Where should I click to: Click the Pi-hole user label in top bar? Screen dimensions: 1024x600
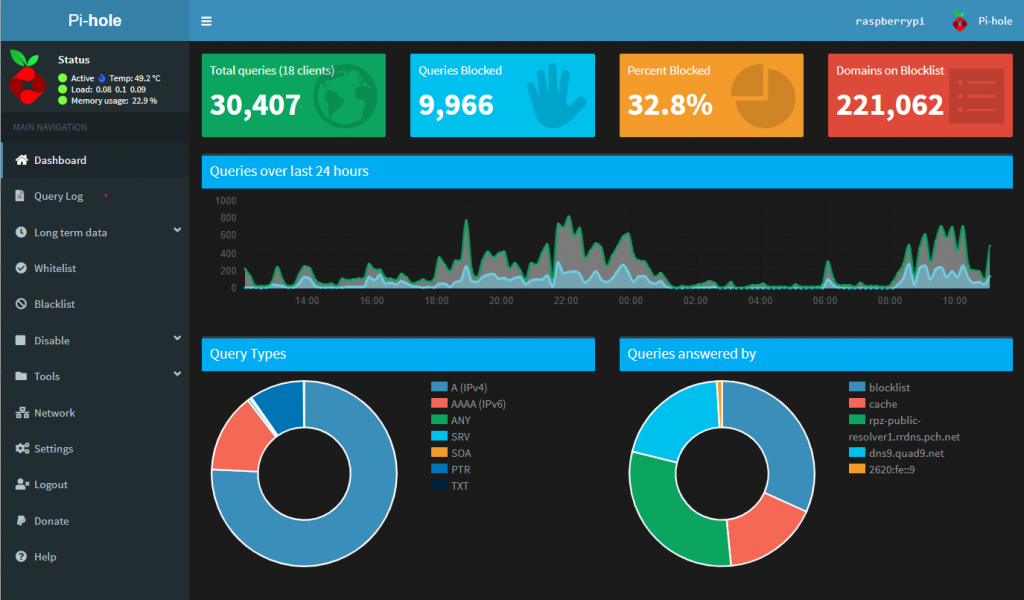point(995,21)
